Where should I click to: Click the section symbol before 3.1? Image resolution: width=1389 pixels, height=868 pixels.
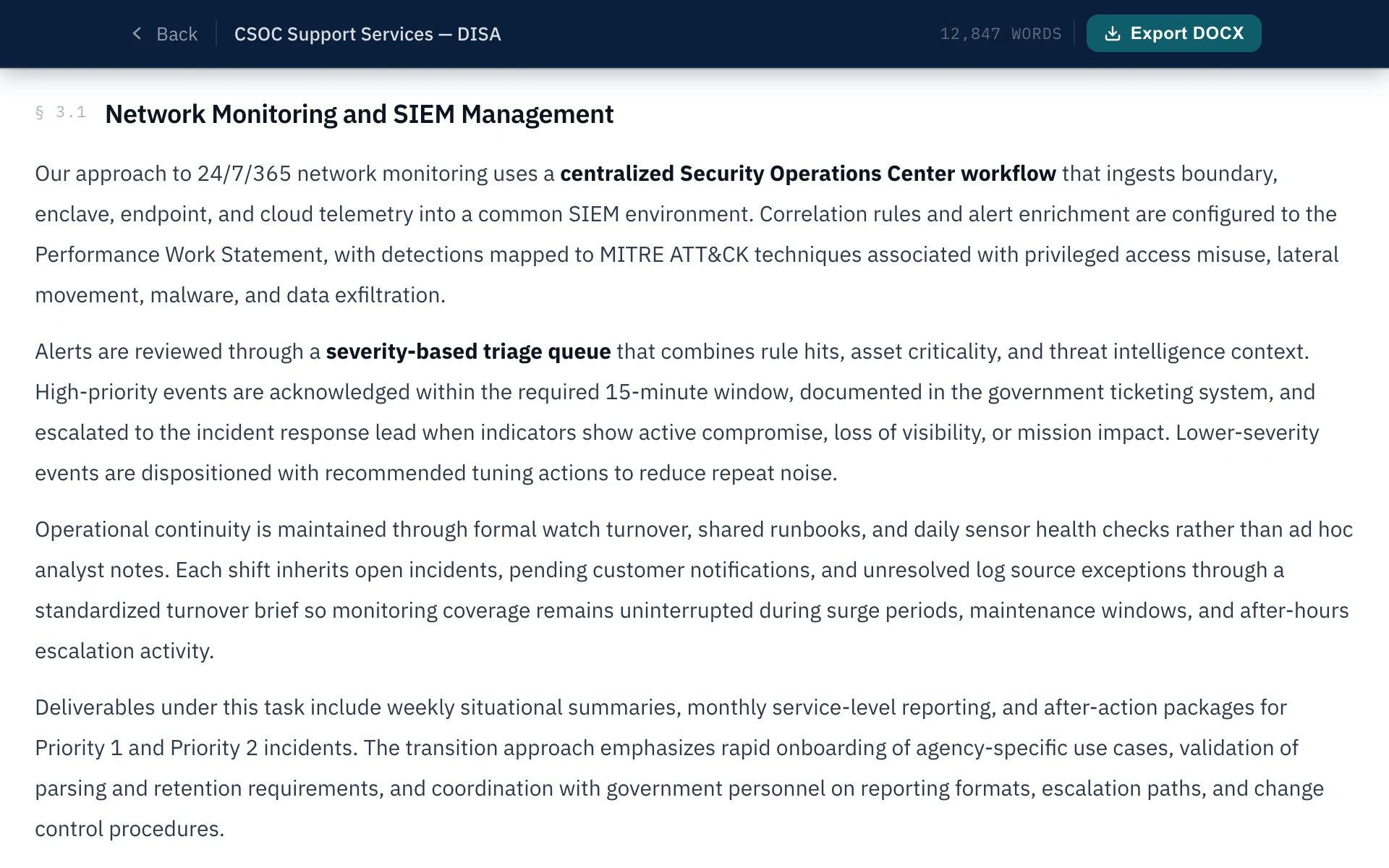(41, 113)
